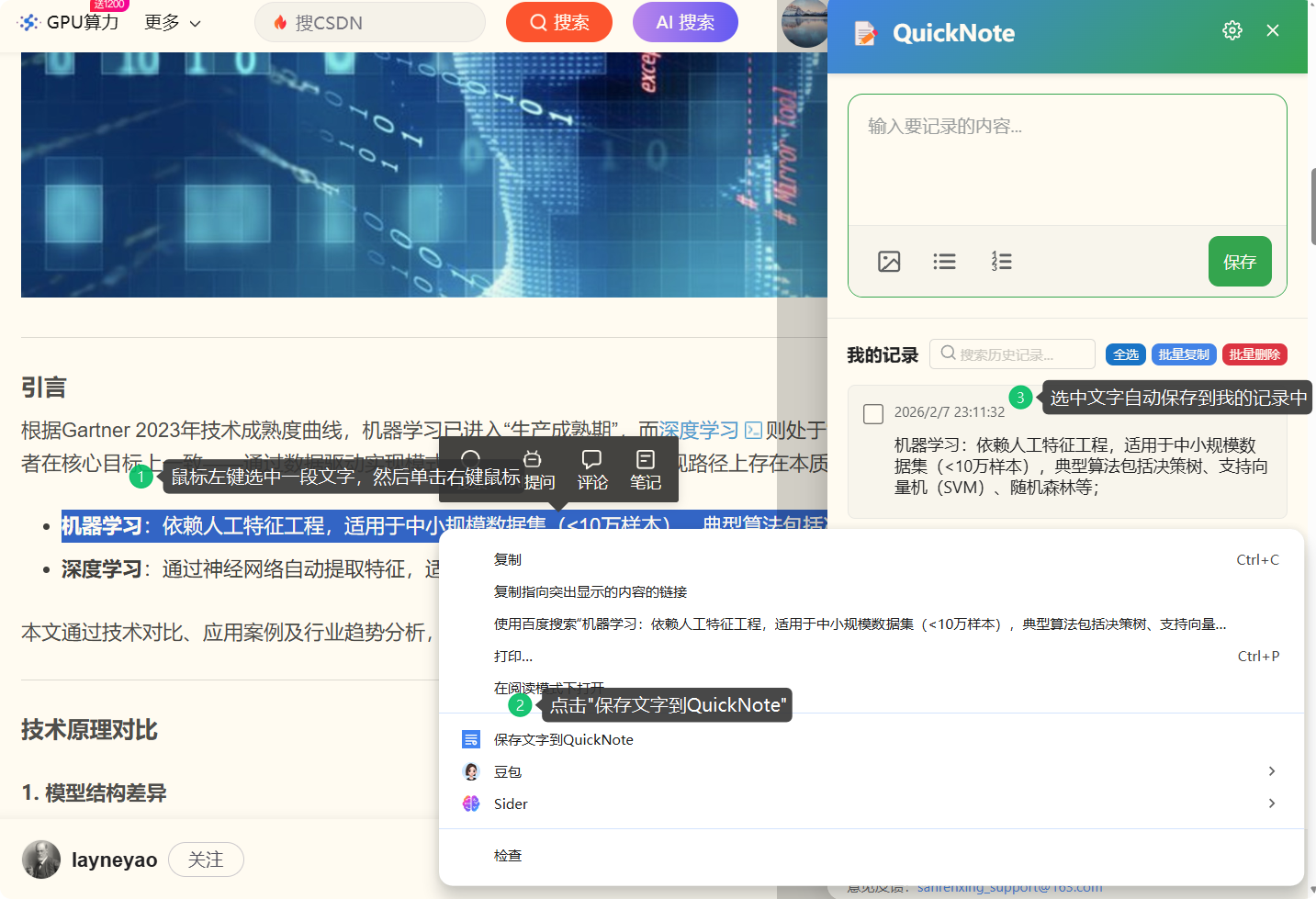The image size is (1316, 899).
Task: Click the 关注 button next to layneyao
Action: (206, 860)
